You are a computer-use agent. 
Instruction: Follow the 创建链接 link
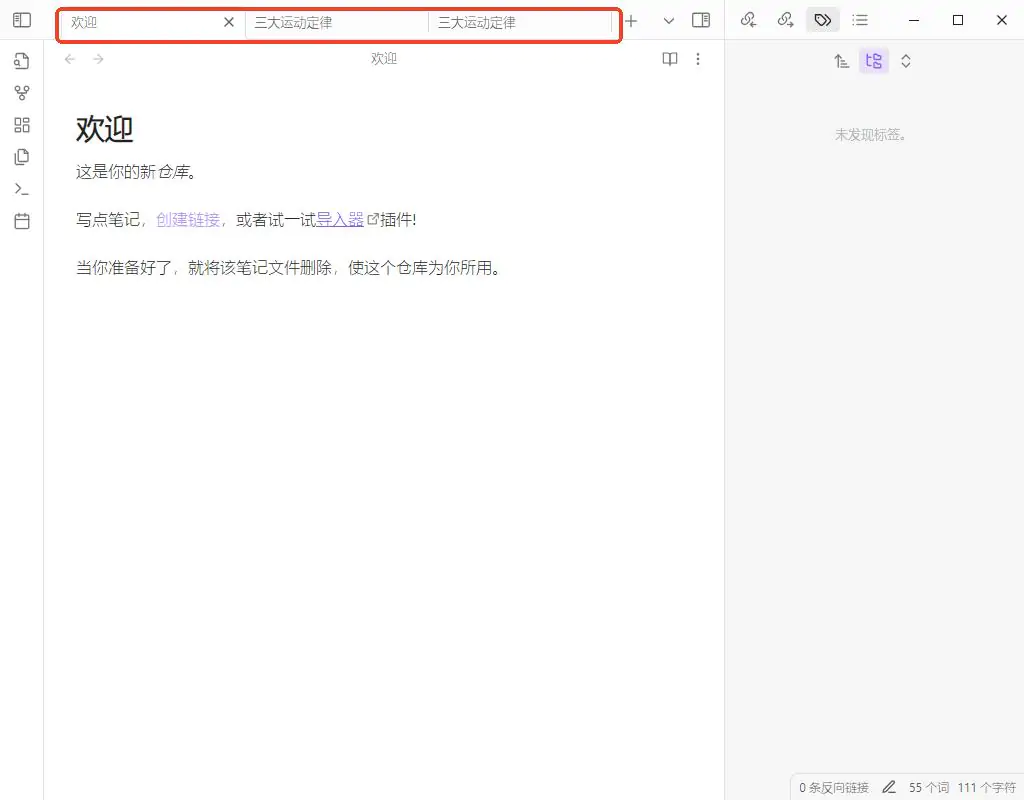pyautogui.click(x=188, y=220)
